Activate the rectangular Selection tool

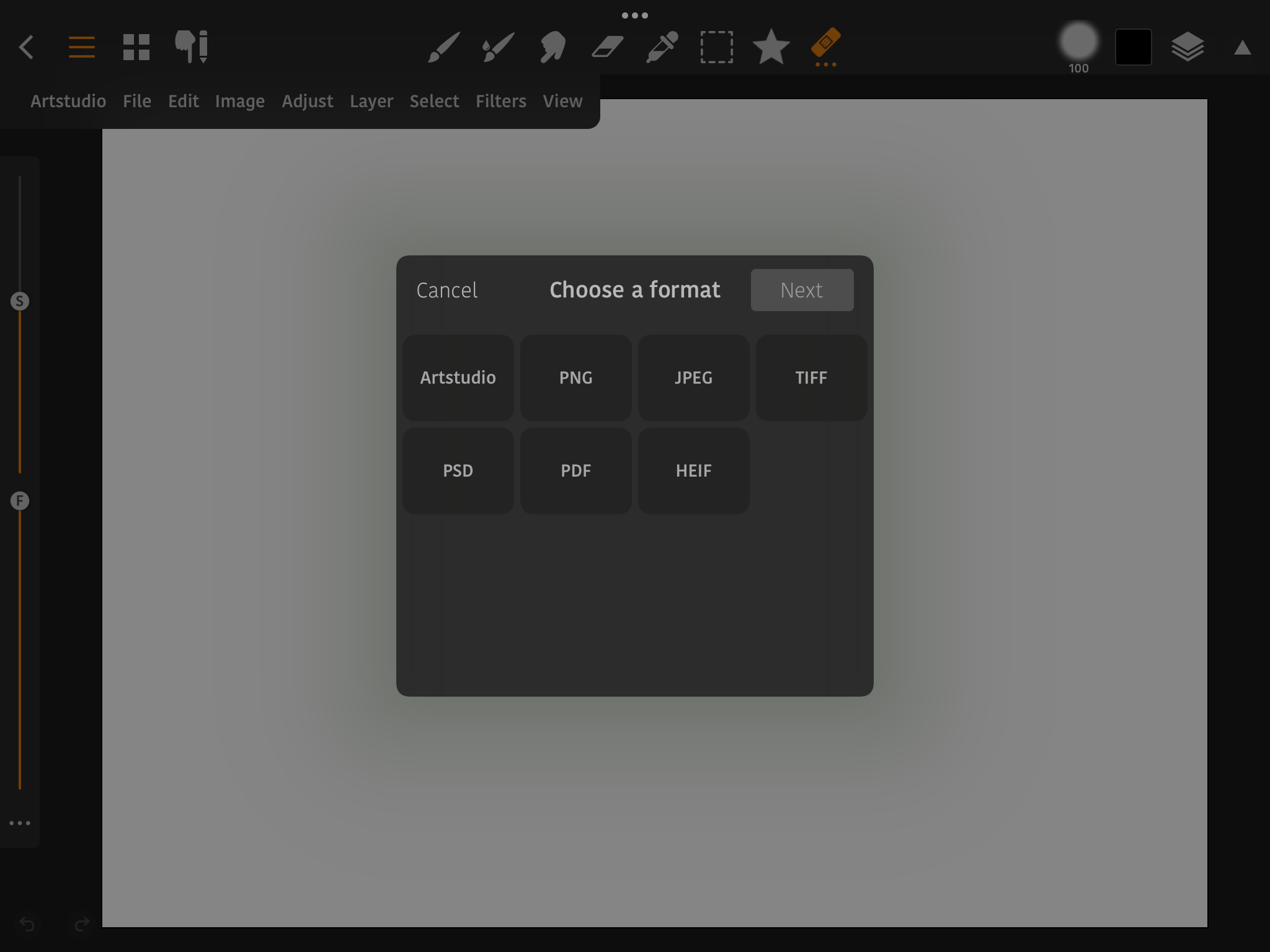pos(716,47)
